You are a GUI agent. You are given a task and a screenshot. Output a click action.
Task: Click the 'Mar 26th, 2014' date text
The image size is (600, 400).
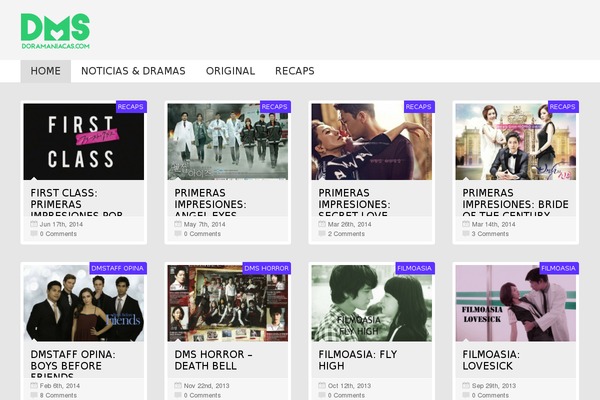pos(349,224)
